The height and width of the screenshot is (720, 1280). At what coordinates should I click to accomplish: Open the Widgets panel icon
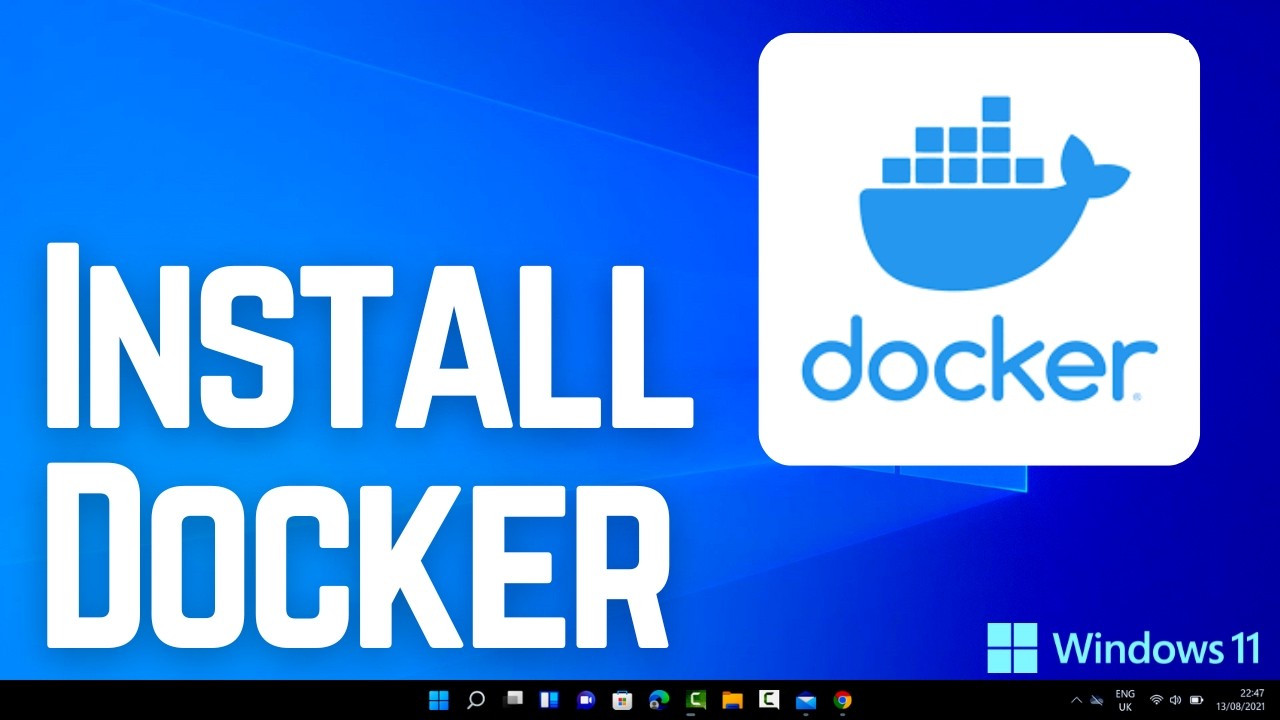(549, 700)
